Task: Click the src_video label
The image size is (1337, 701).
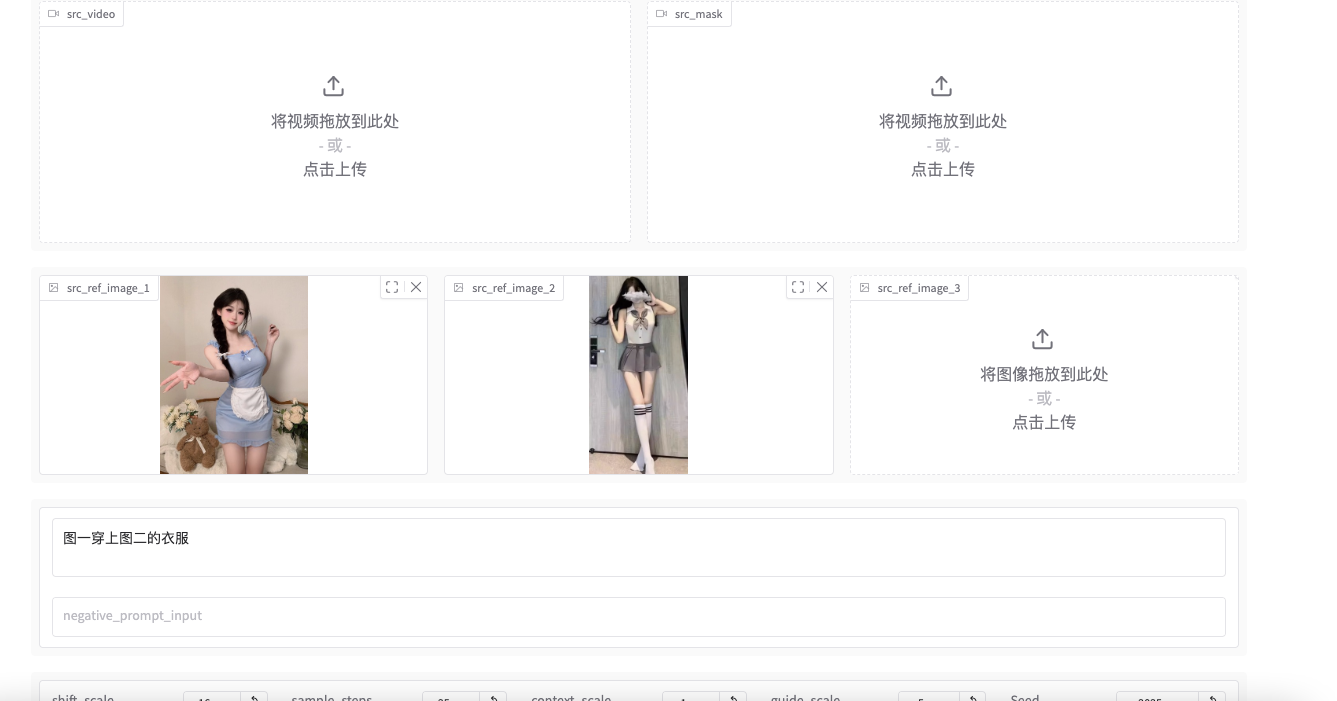Action: (91, 14)
